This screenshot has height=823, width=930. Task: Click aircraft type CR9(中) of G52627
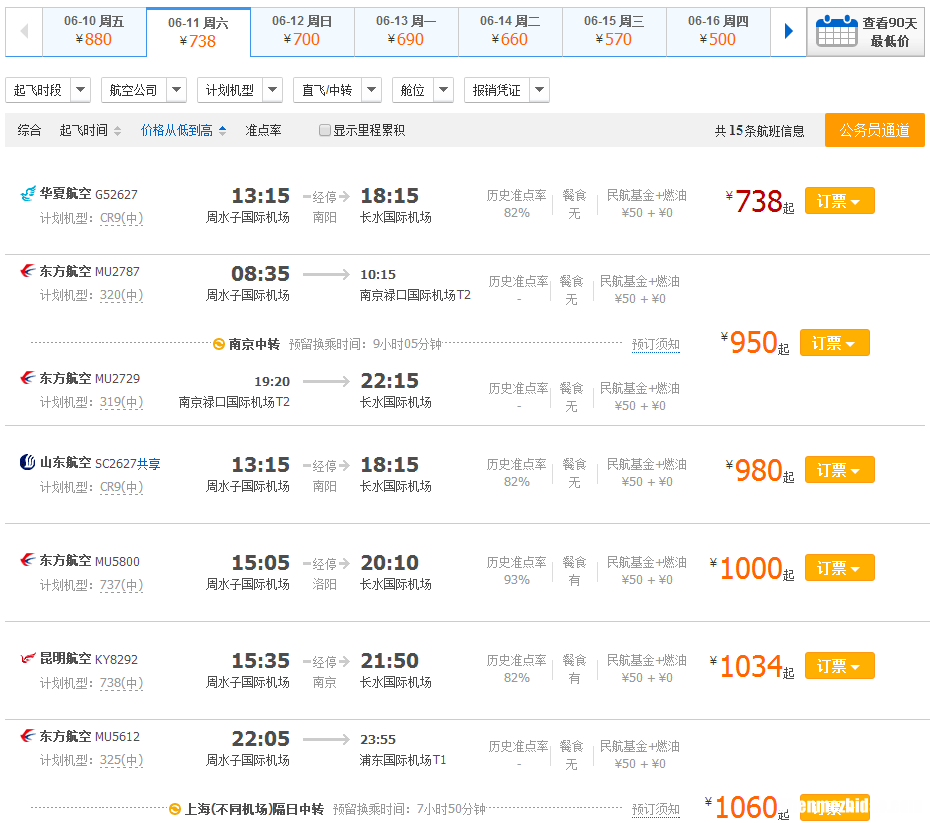click(x=122, y=218)
